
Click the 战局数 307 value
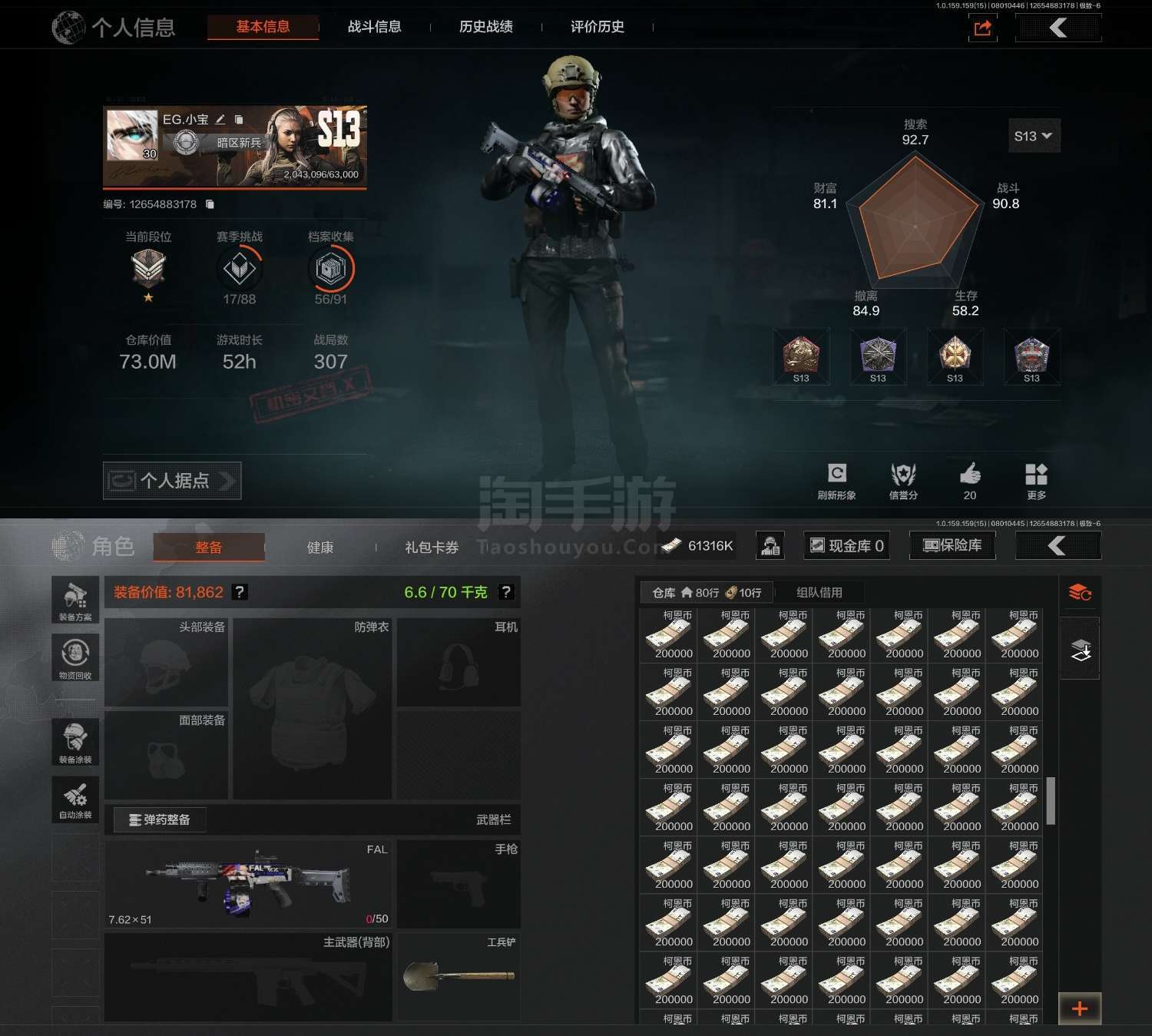331,362
